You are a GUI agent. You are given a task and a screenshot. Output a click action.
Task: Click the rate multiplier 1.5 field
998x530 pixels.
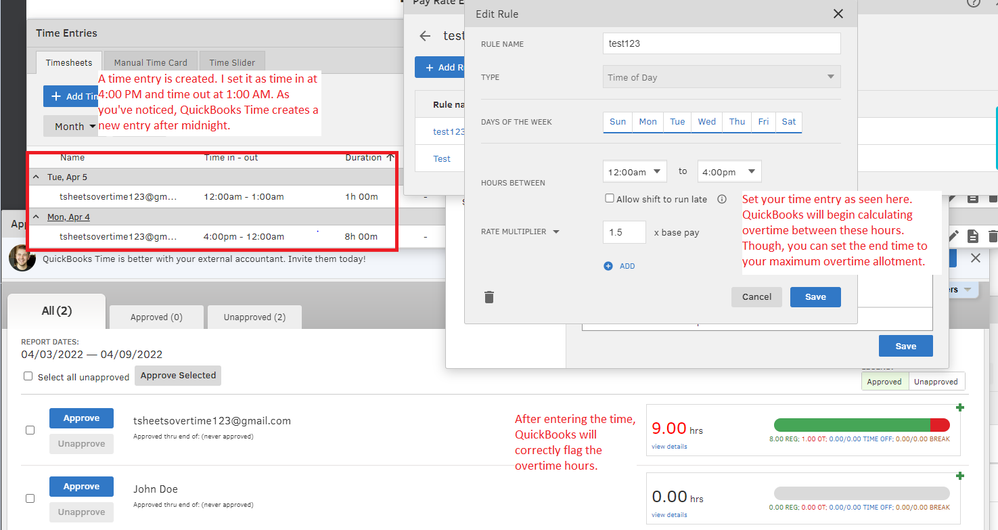tap(624, 232)
